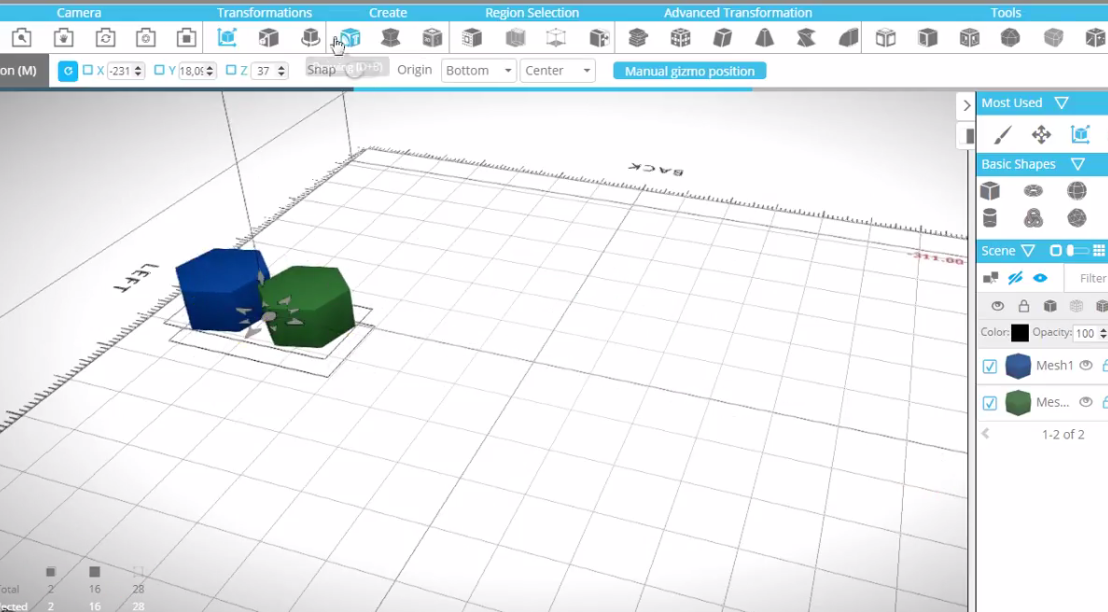Select the brush icon in Most Used

(x=1002, y=134)
